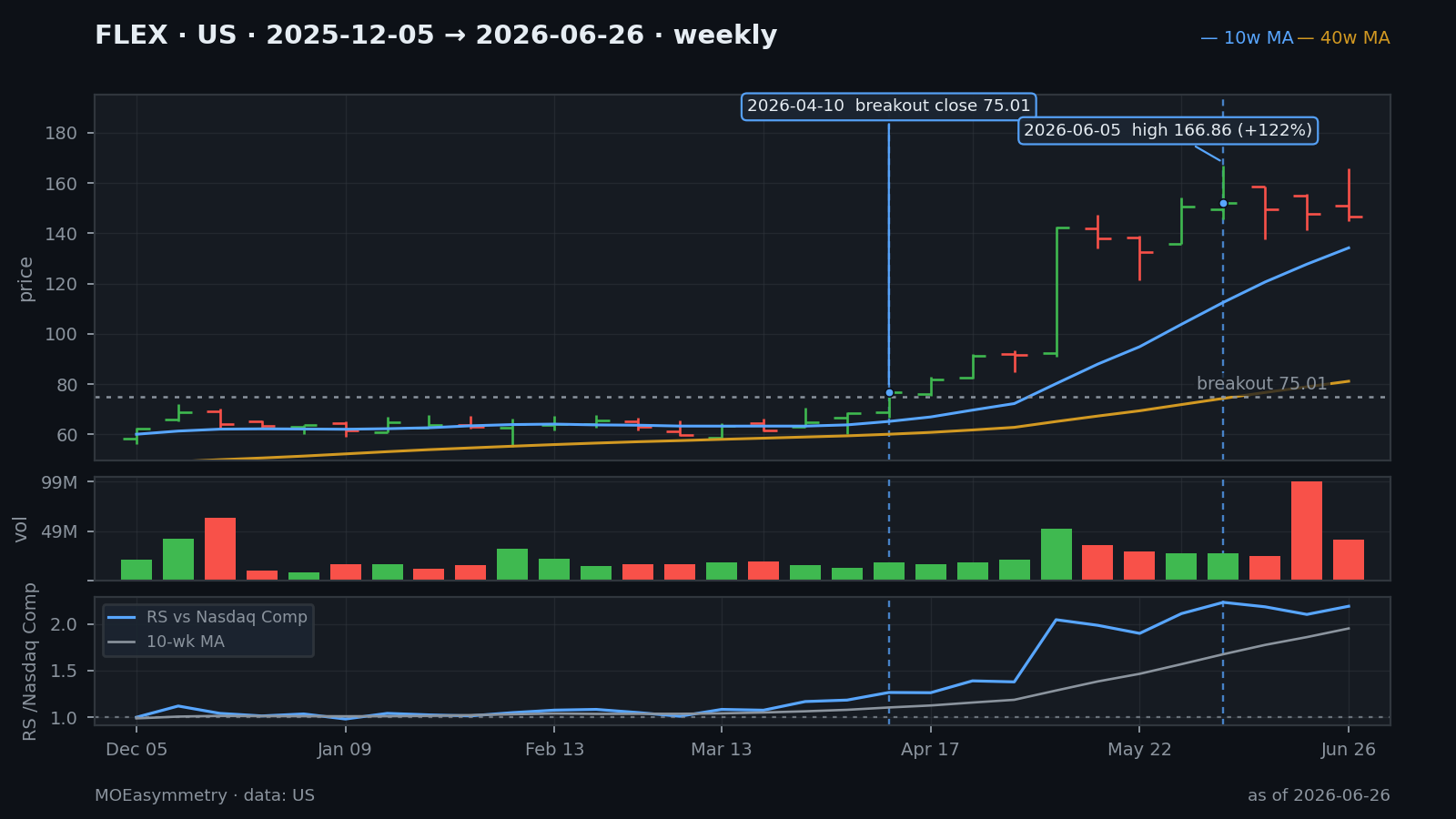Click the breakout marker dot on April 10
Screen dimensions: 1456x819
coord(889,392)
